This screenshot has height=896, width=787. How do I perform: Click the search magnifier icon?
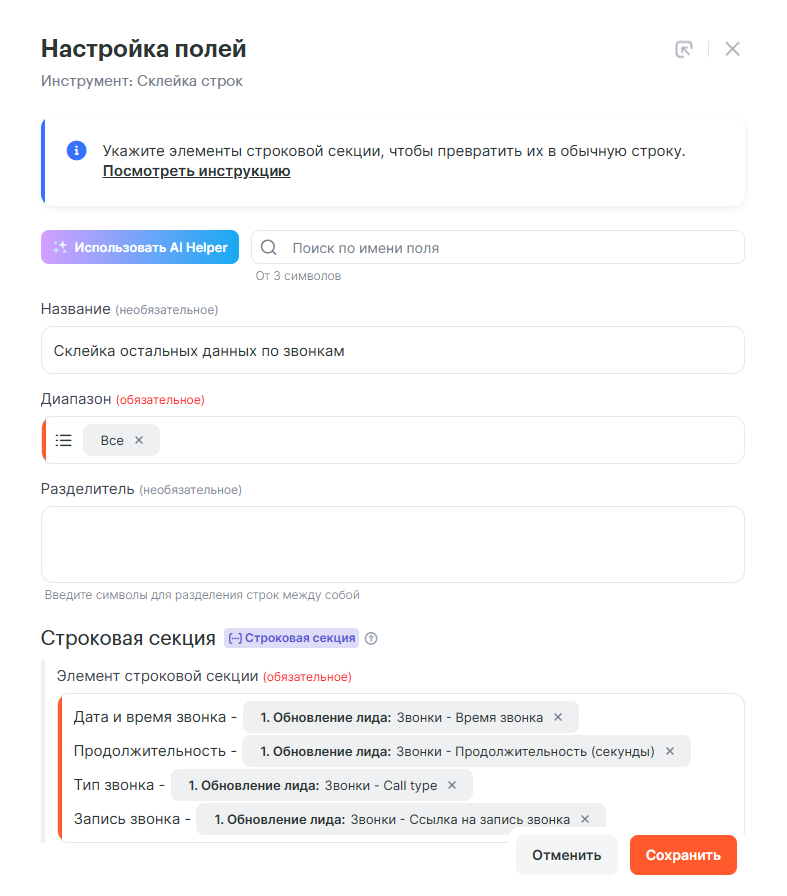pos(268,248)
